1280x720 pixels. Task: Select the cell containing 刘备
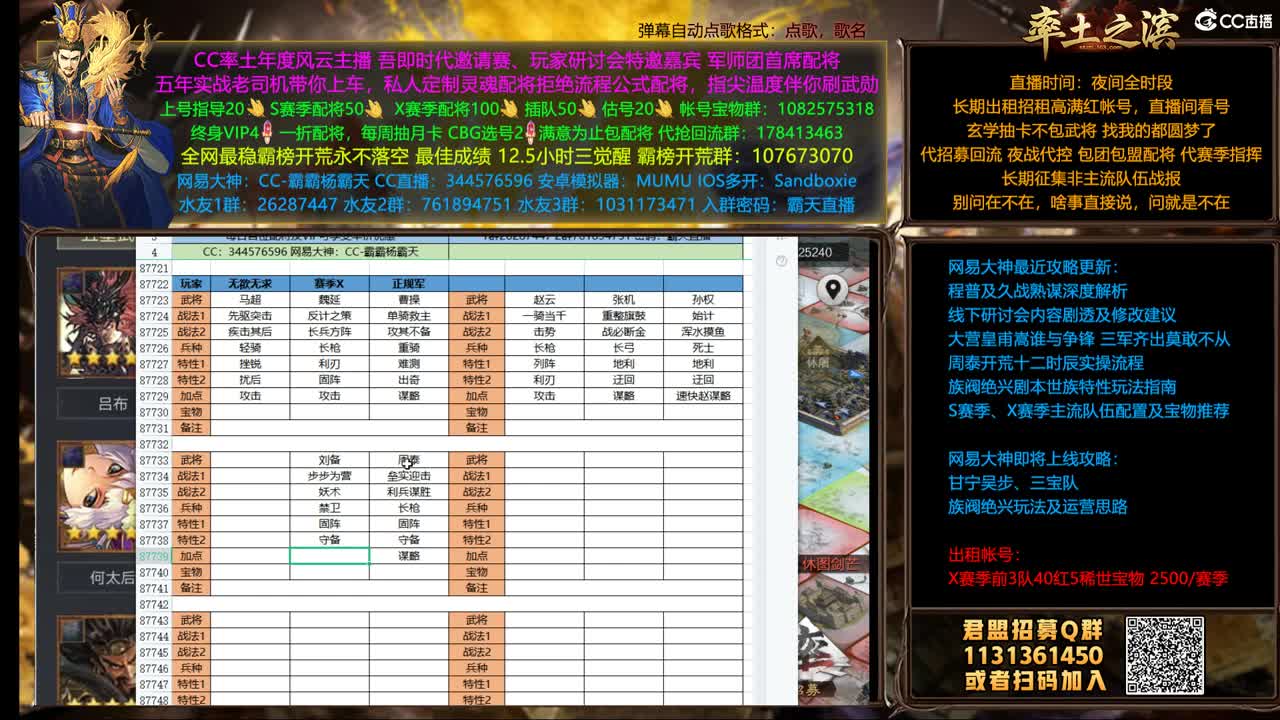tap(329, 460)
